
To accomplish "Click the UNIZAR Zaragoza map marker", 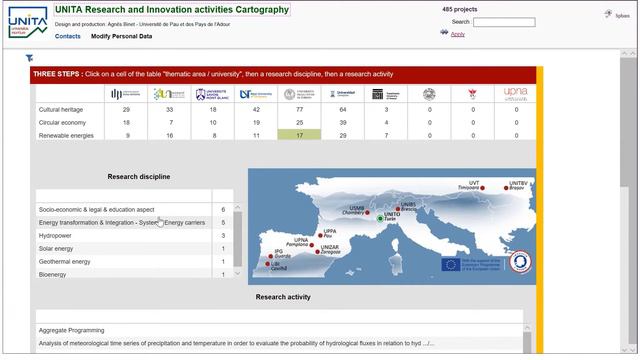I will [318, 252].
